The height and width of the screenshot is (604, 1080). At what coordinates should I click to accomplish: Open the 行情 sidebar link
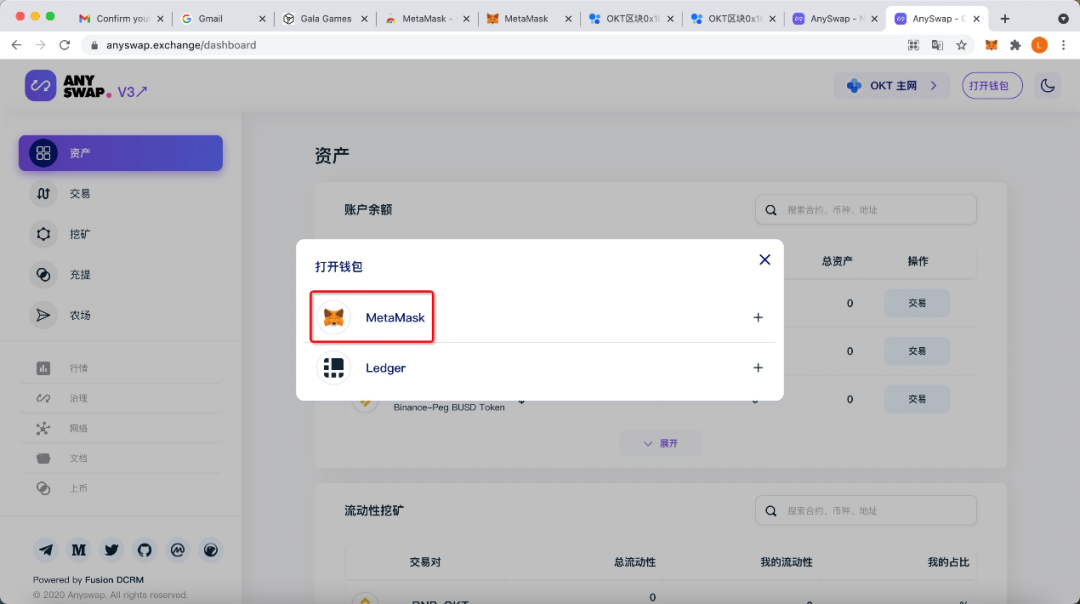pyautogui.click(x=121, y=368)
